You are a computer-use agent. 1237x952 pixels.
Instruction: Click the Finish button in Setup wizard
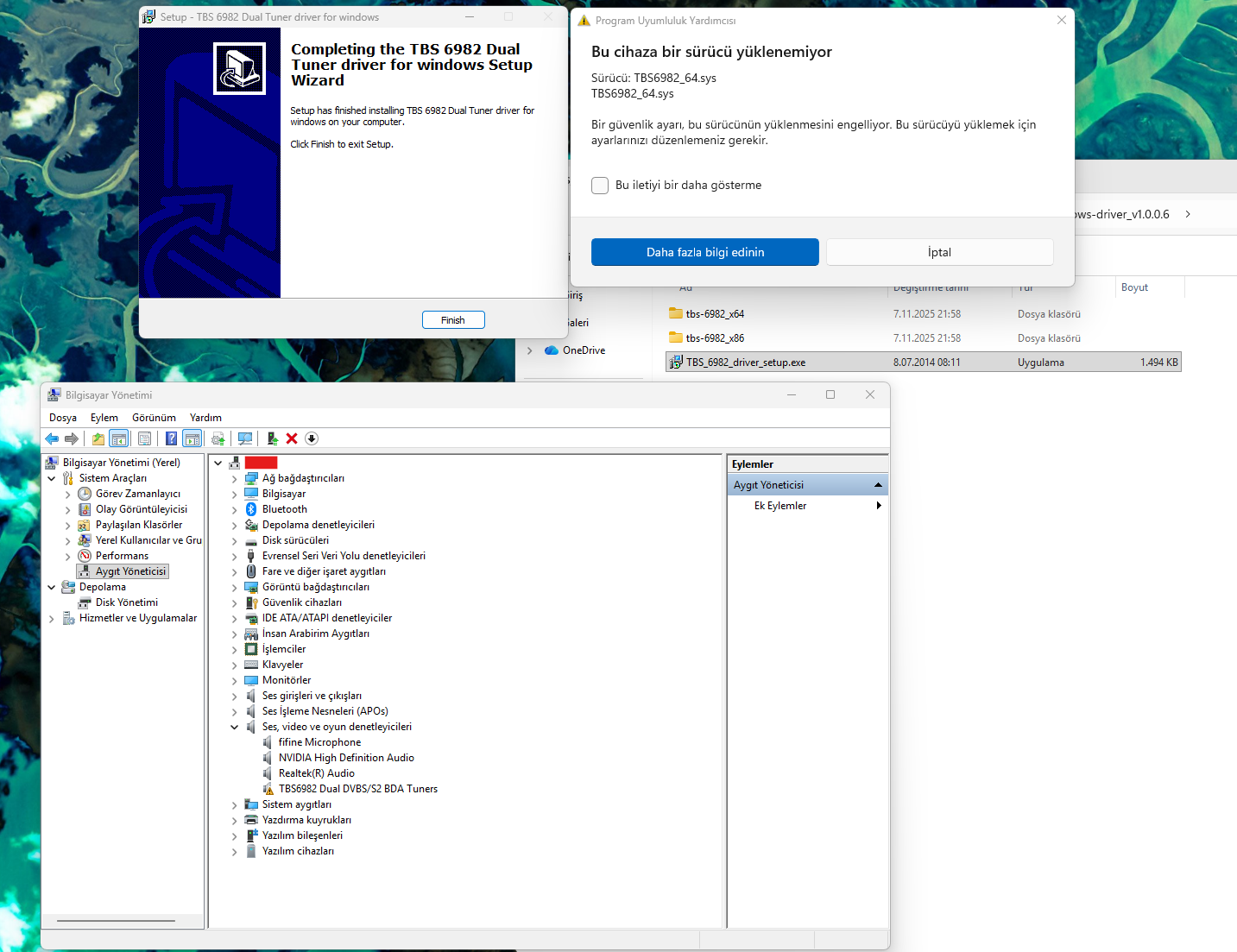coord(453,320)
